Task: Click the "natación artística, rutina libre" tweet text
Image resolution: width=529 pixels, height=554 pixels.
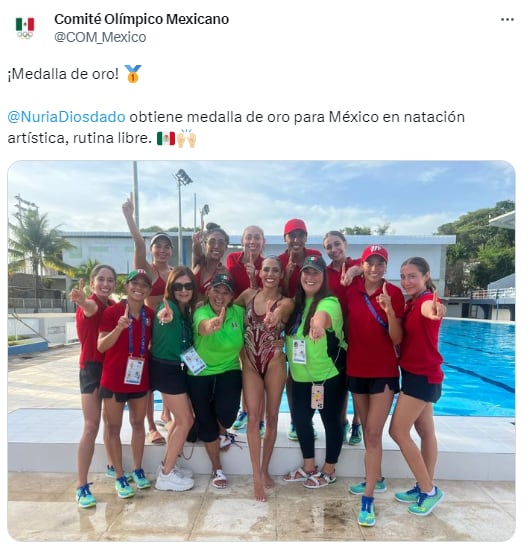Action: pos(236,128)
